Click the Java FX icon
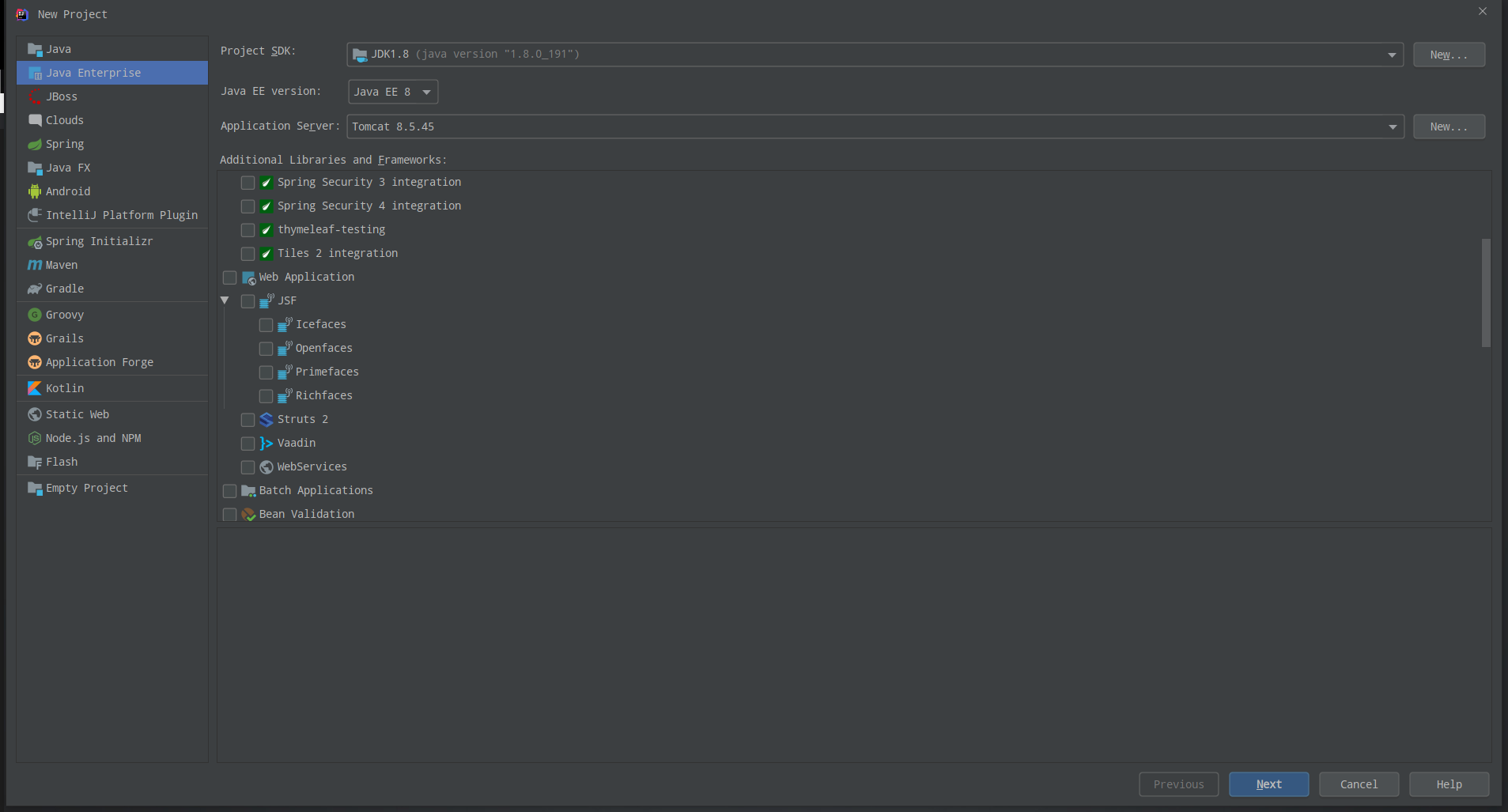 [35, 168]
